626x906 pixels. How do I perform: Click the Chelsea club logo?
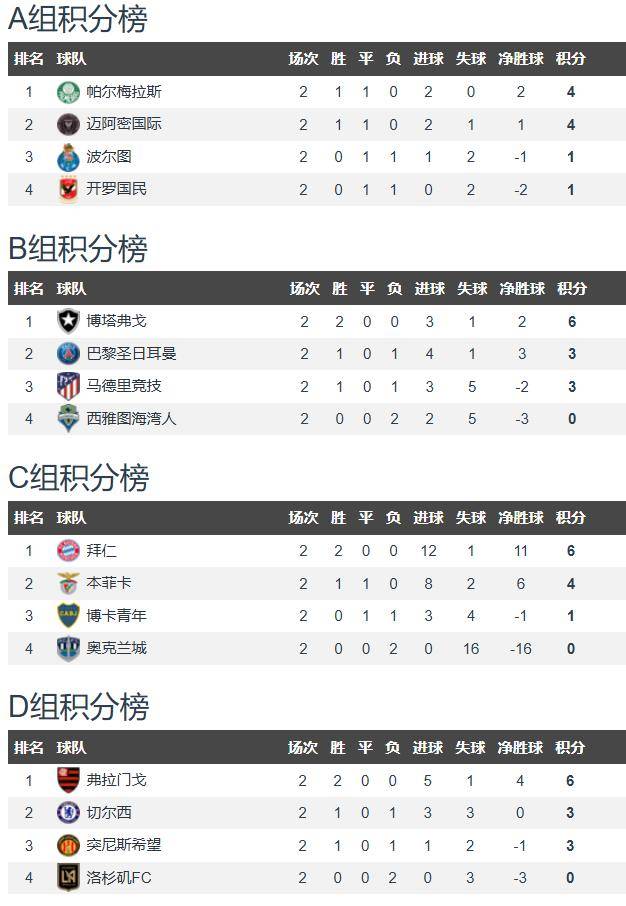(x=68, y=813)
